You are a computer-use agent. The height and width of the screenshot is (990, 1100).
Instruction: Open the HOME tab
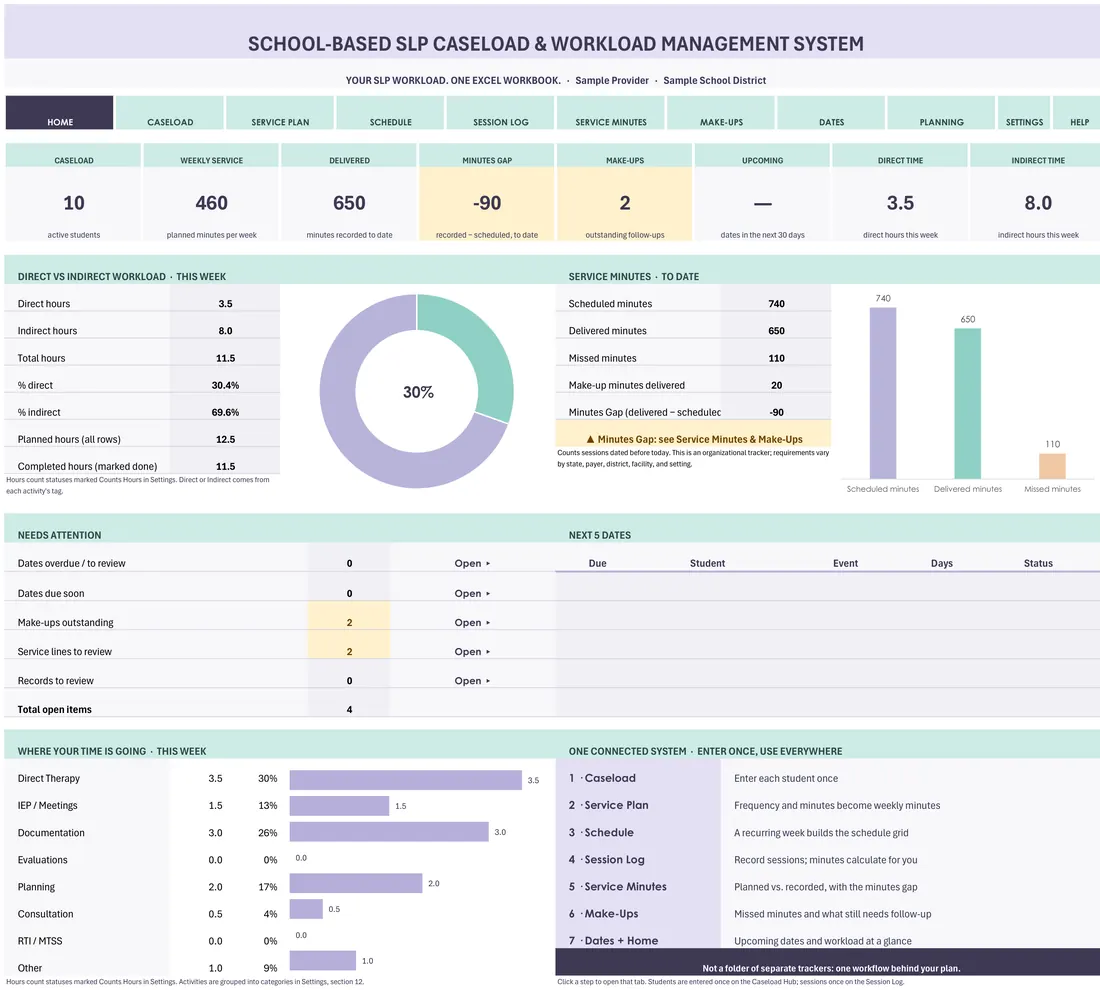[x=60, y=113]
